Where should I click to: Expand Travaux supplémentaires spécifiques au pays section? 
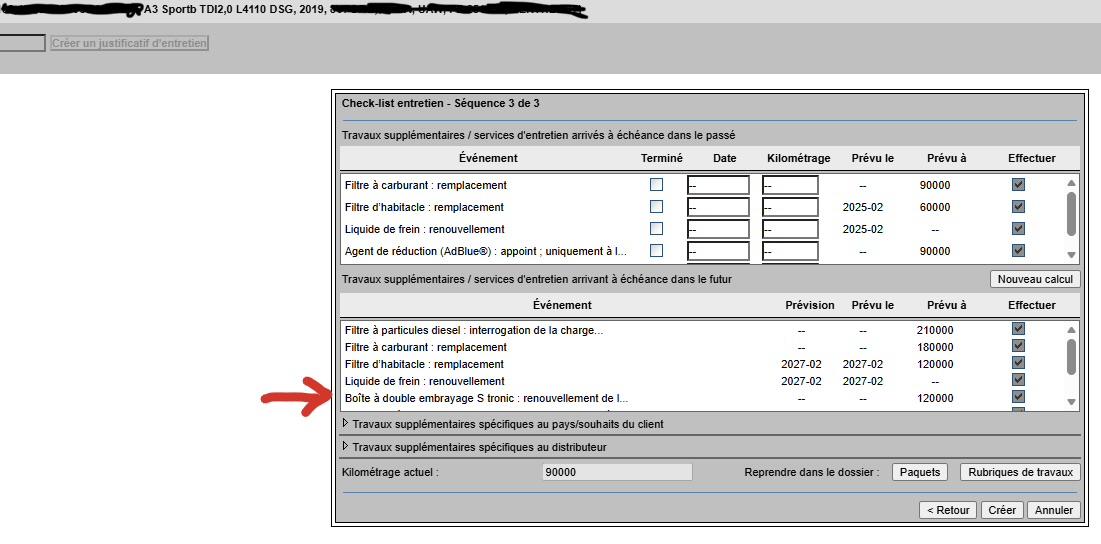[347, 424]
